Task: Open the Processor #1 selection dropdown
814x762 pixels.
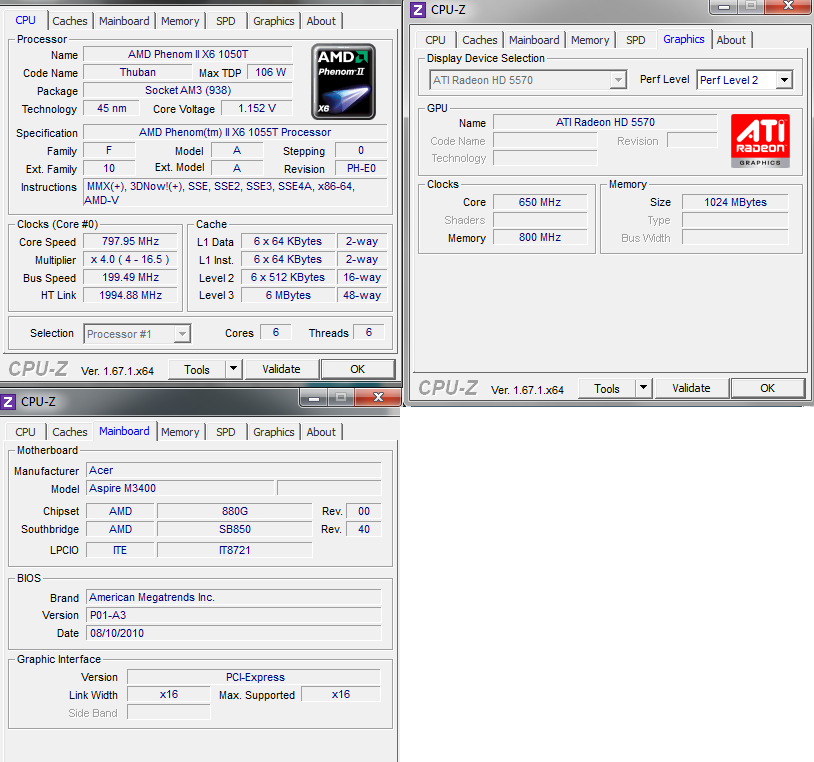Action: [182, 334]
